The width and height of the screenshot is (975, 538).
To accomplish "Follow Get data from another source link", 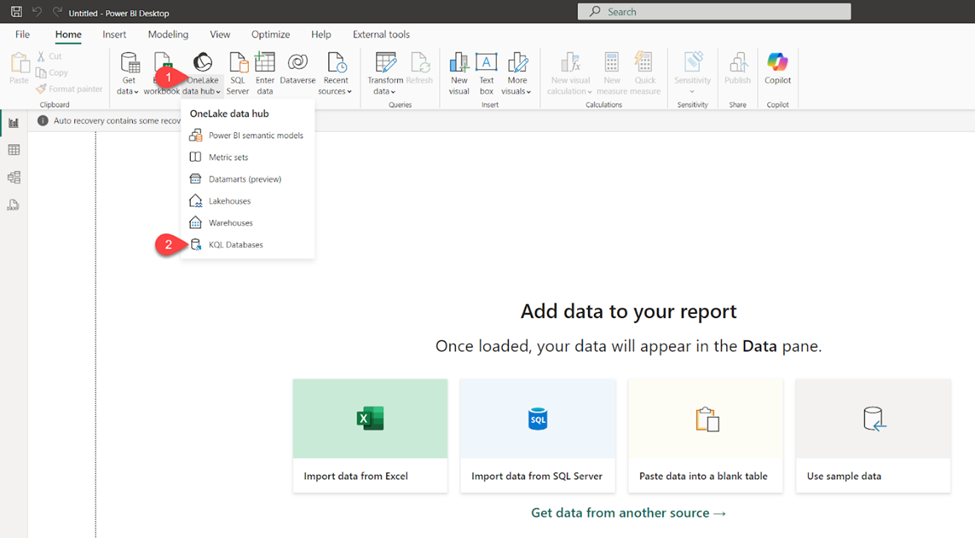I will pos(628,512).
